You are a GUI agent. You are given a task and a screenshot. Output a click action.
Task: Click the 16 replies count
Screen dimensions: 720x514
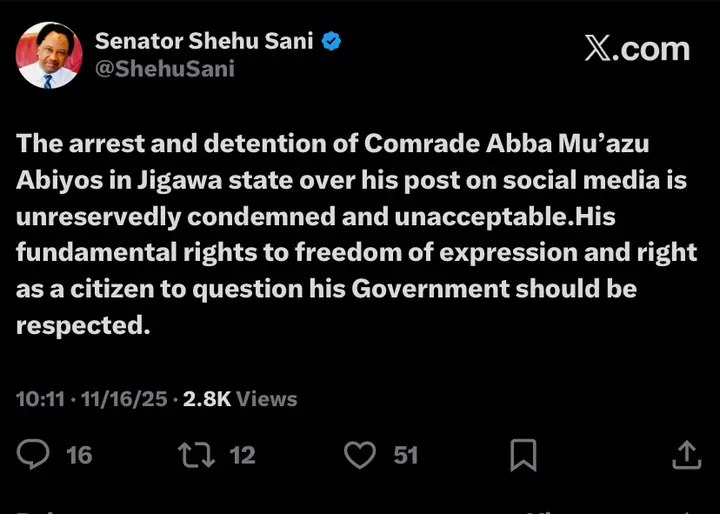[79, 455]
